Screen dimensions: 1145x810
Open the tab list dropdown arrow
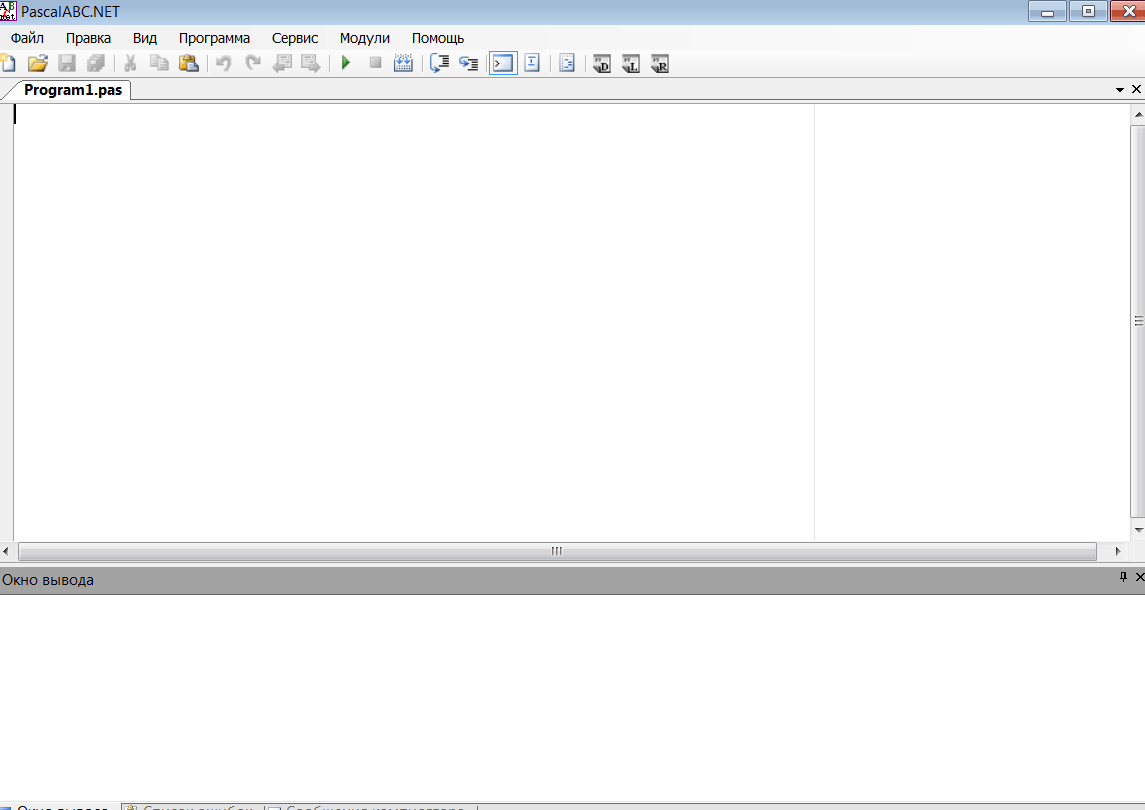point(1119,90)
